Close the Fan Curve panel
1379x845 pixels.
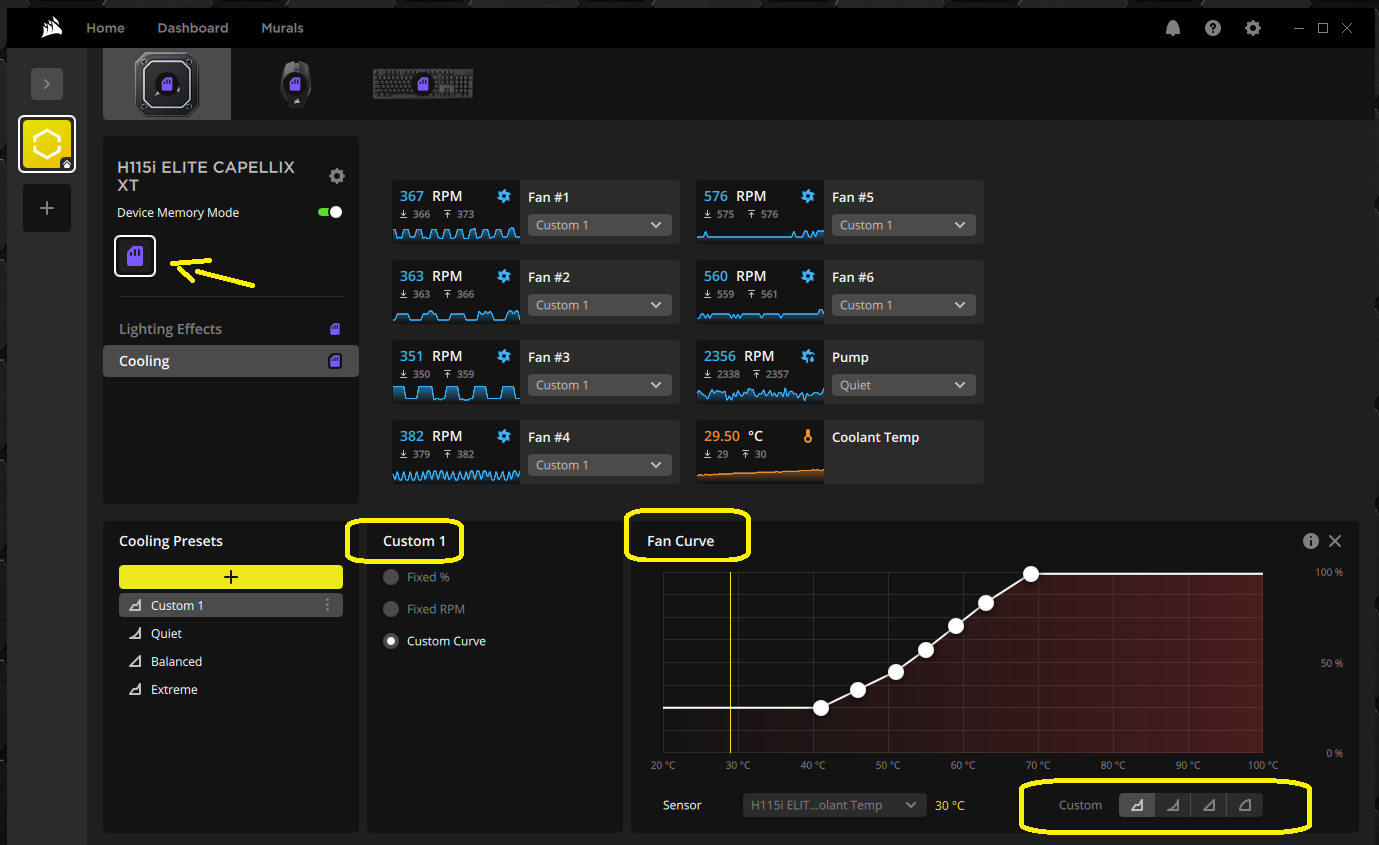pyautogui.click(x=1335, y=541)
